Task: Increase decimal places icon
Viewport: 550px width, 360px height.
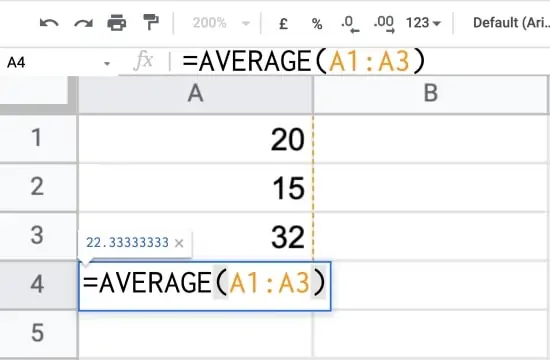Action: click(x=384, y=24)
